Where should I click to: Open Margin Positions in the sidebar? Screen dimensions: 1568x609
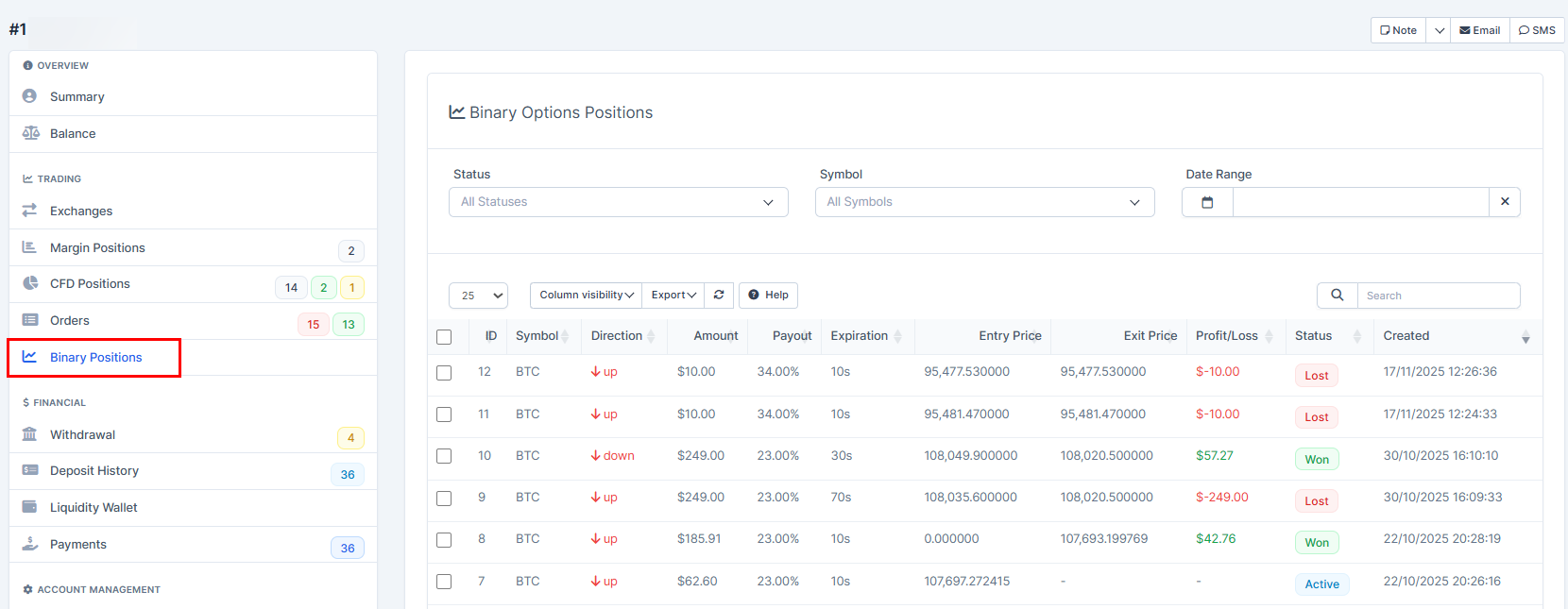coord(97,247)
